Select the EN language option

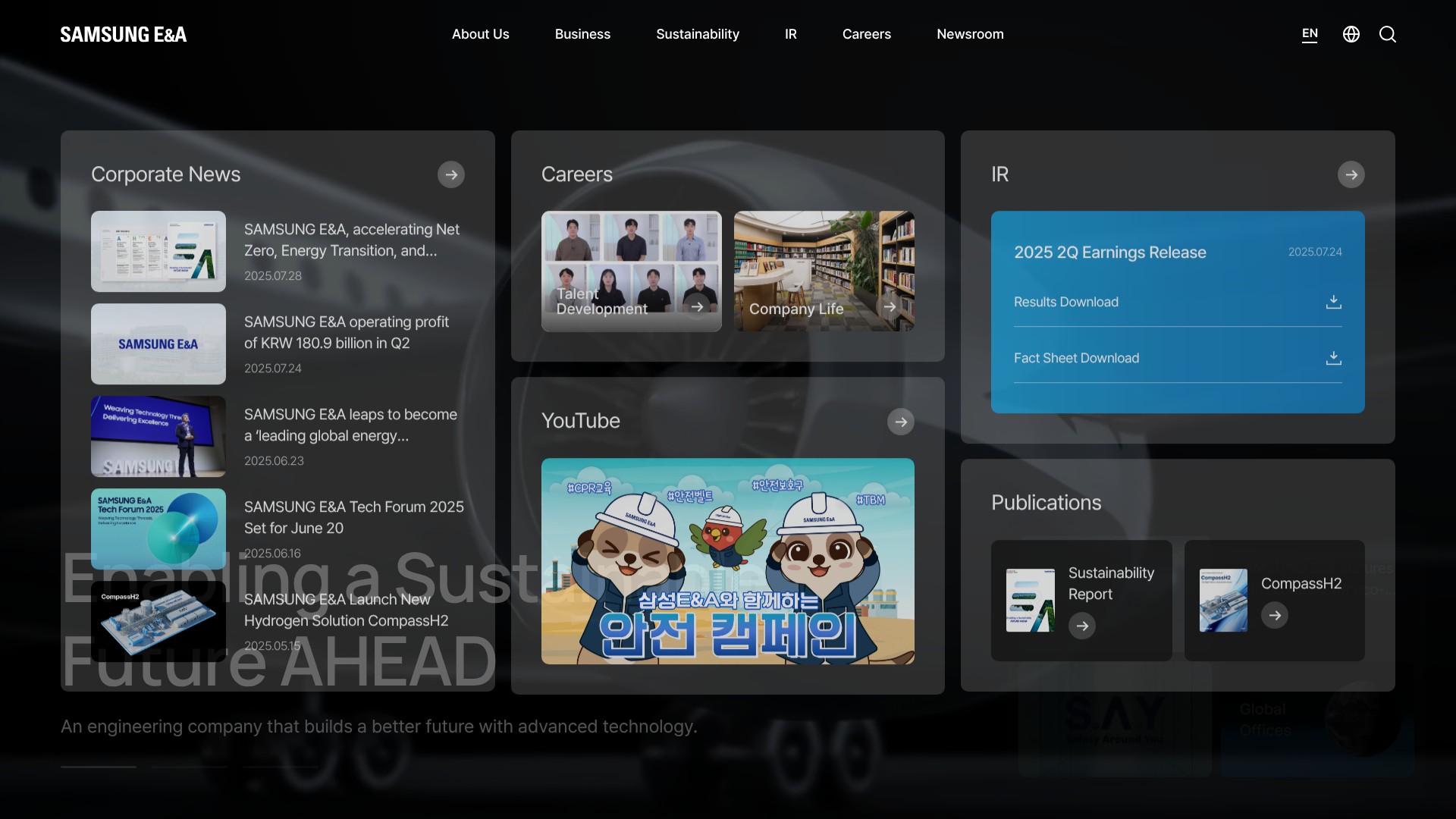pyautogui.click(x=1310, y=34)
